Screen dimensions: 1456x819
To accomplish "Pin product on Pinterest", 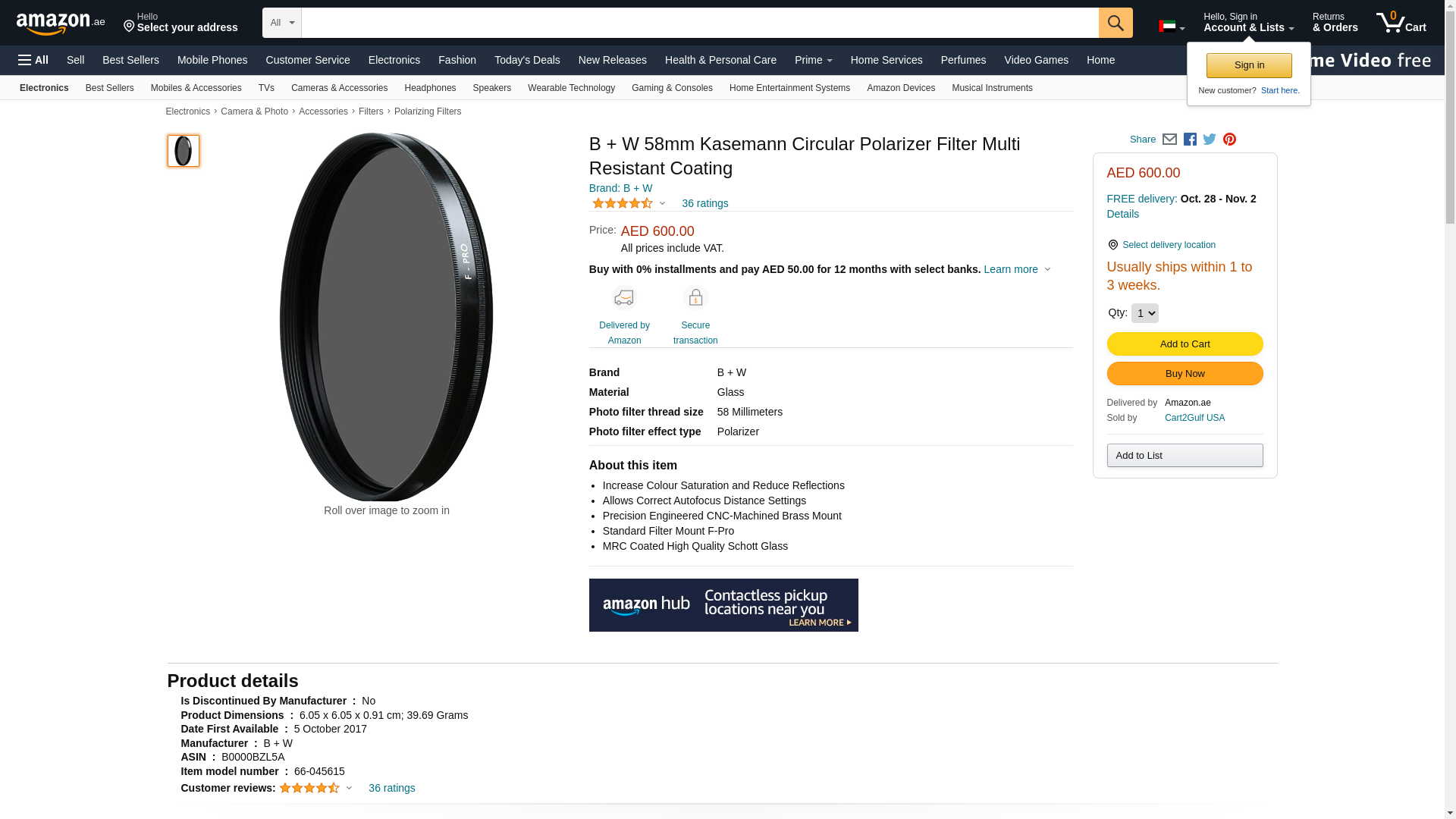I will [1229, 140].
